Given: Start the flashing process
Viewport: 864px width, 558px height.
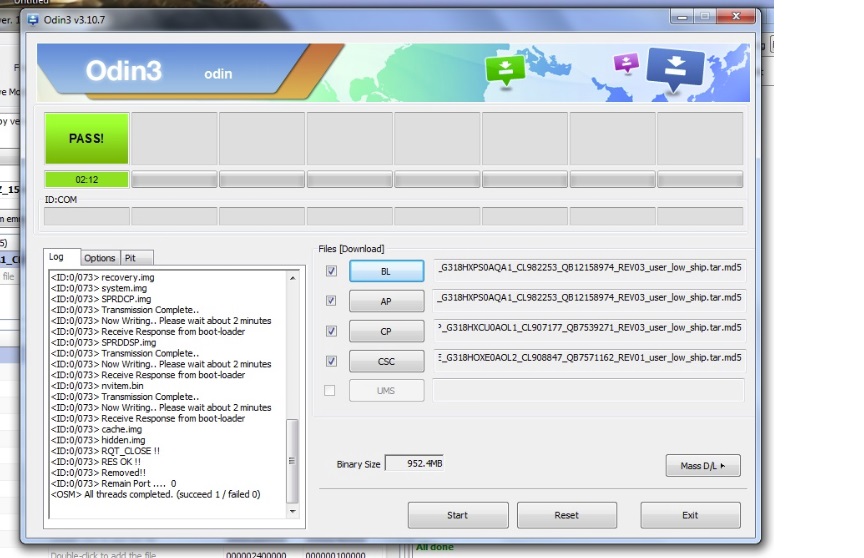Looking at the screenshot, I should 457,515.
